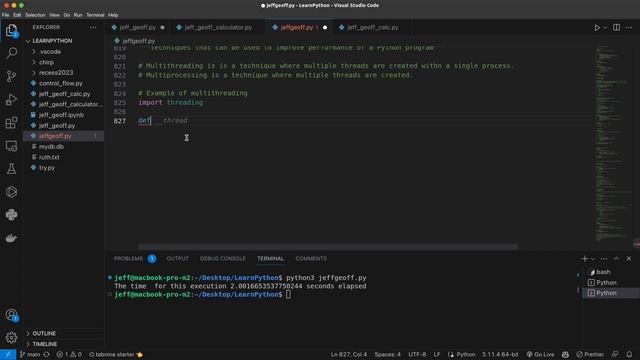640x360 pixels.
Task: Click the Prettier status bar item
Action: [590, 354]
